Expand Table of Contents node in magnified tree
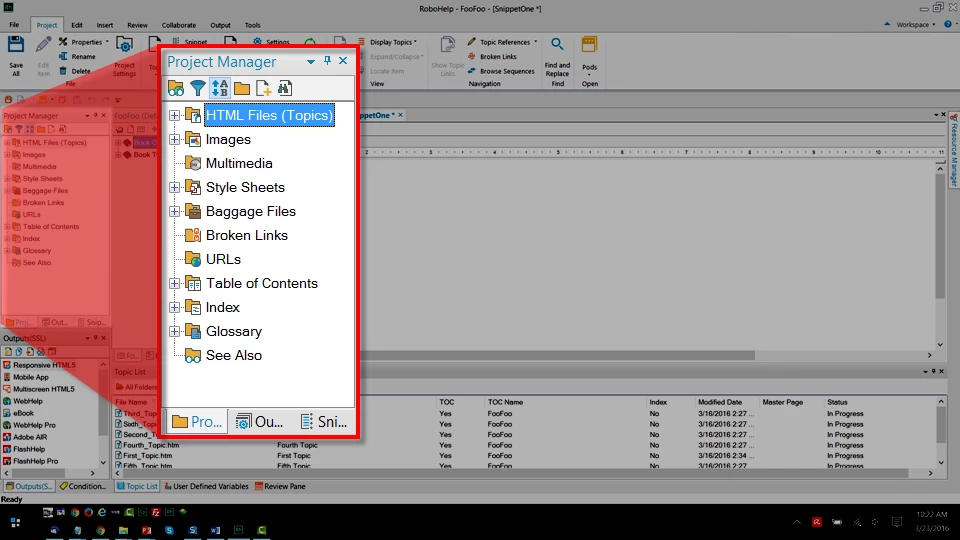The height and width of the screenshot is (540, 960). click(x=174, y=283)
